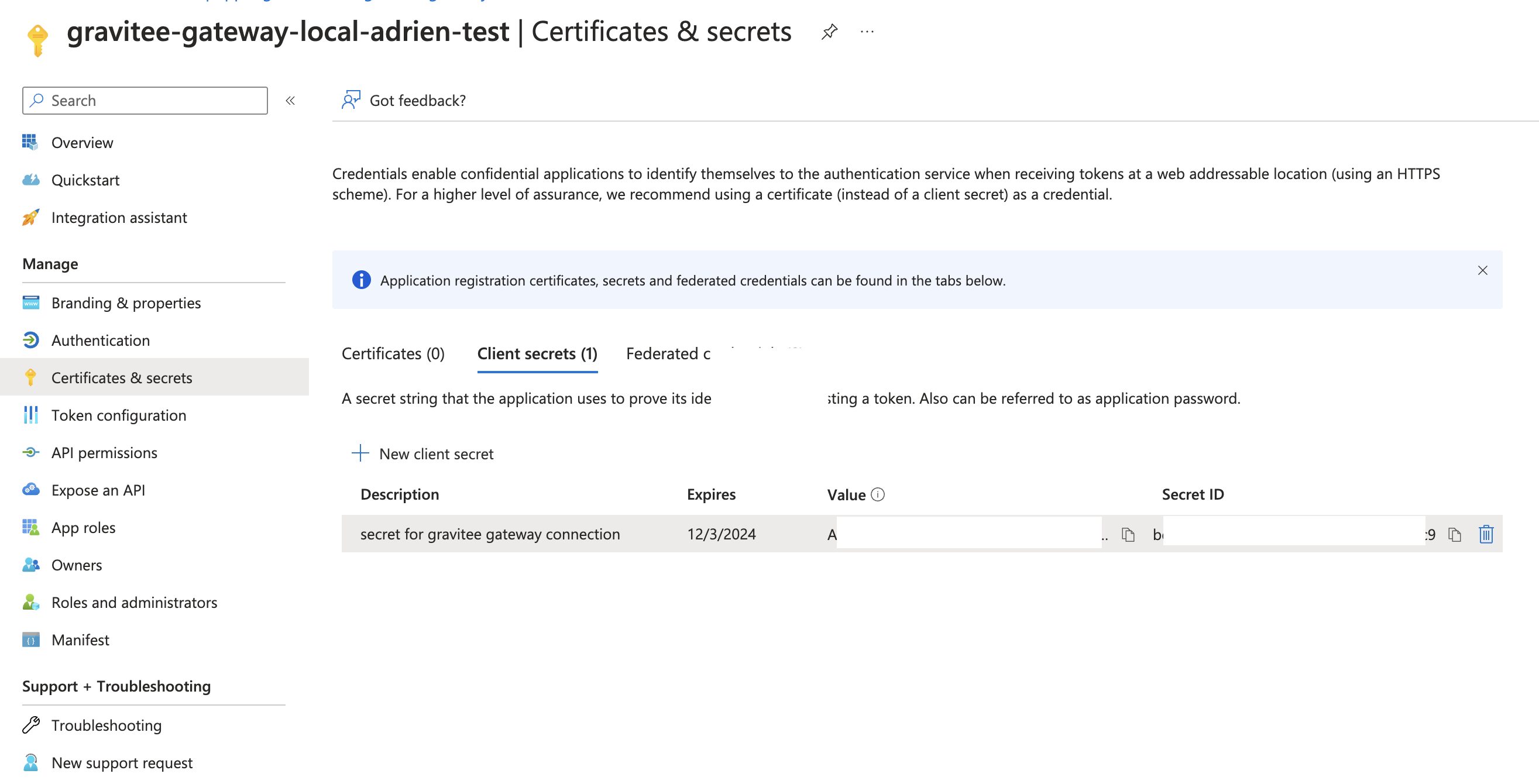This screenshot has width=1539, height=784.
Task: Collapse the left sidebar menu
Action: click(x=290, y=101)
